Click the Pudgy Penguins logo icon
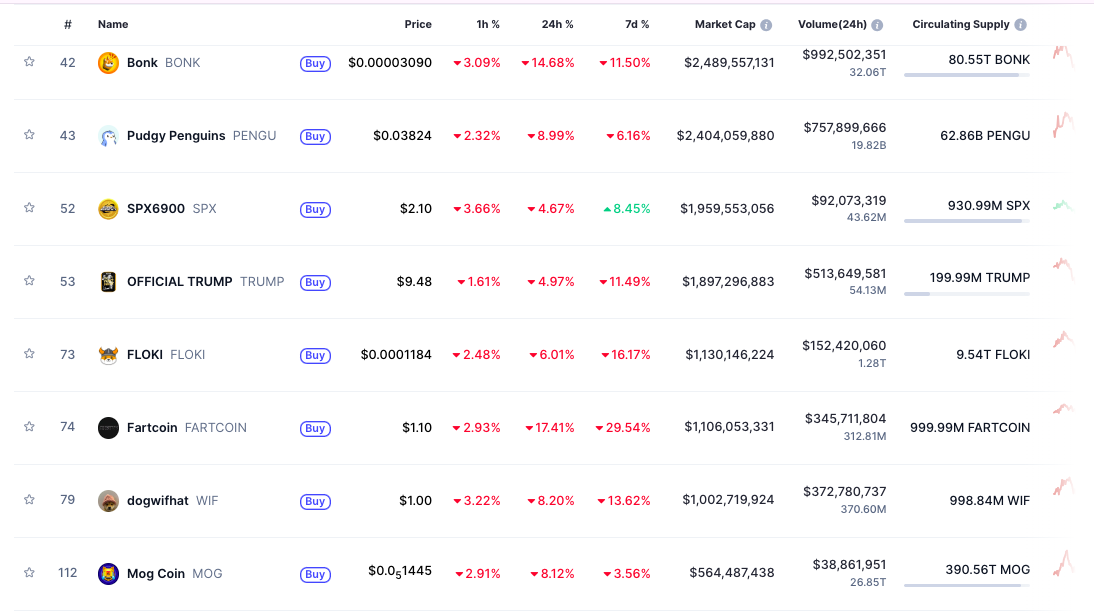 [108, 136]
